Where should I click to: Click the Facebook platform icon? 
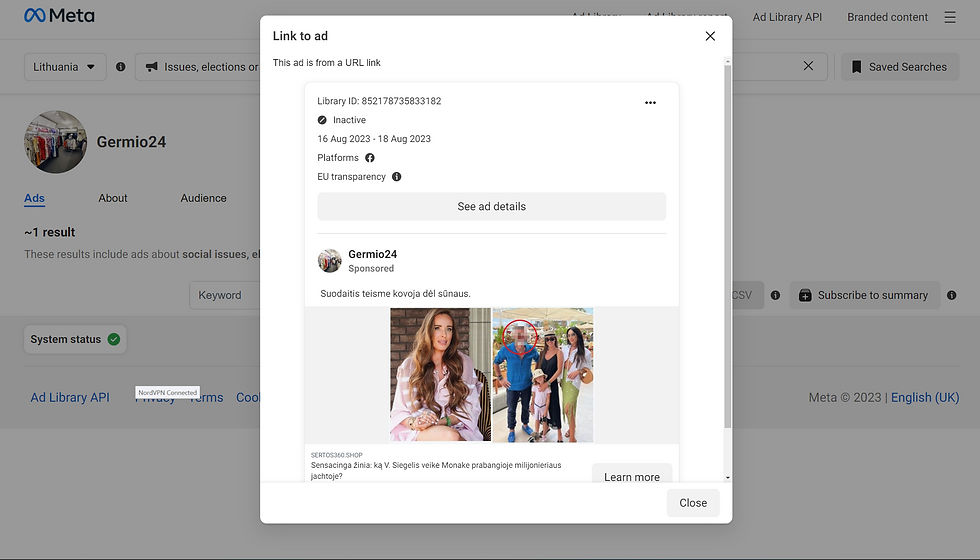(x=370, y=158)
